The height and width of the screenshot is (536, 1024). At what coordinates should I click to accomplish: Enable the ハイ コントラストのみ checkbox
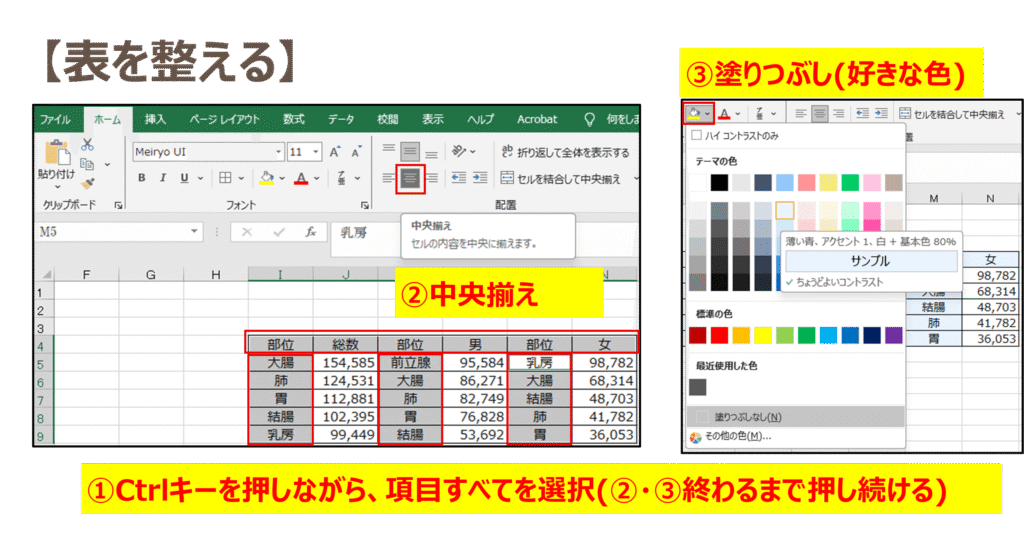[x=696, y=135]
